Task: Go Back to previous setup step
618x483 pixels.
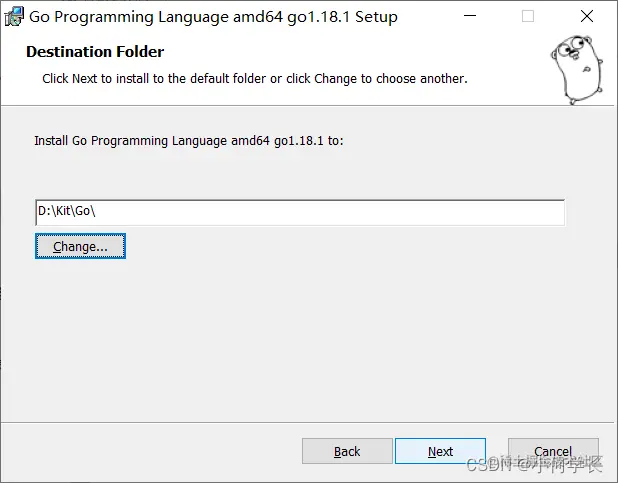Action: click(347, 451)
